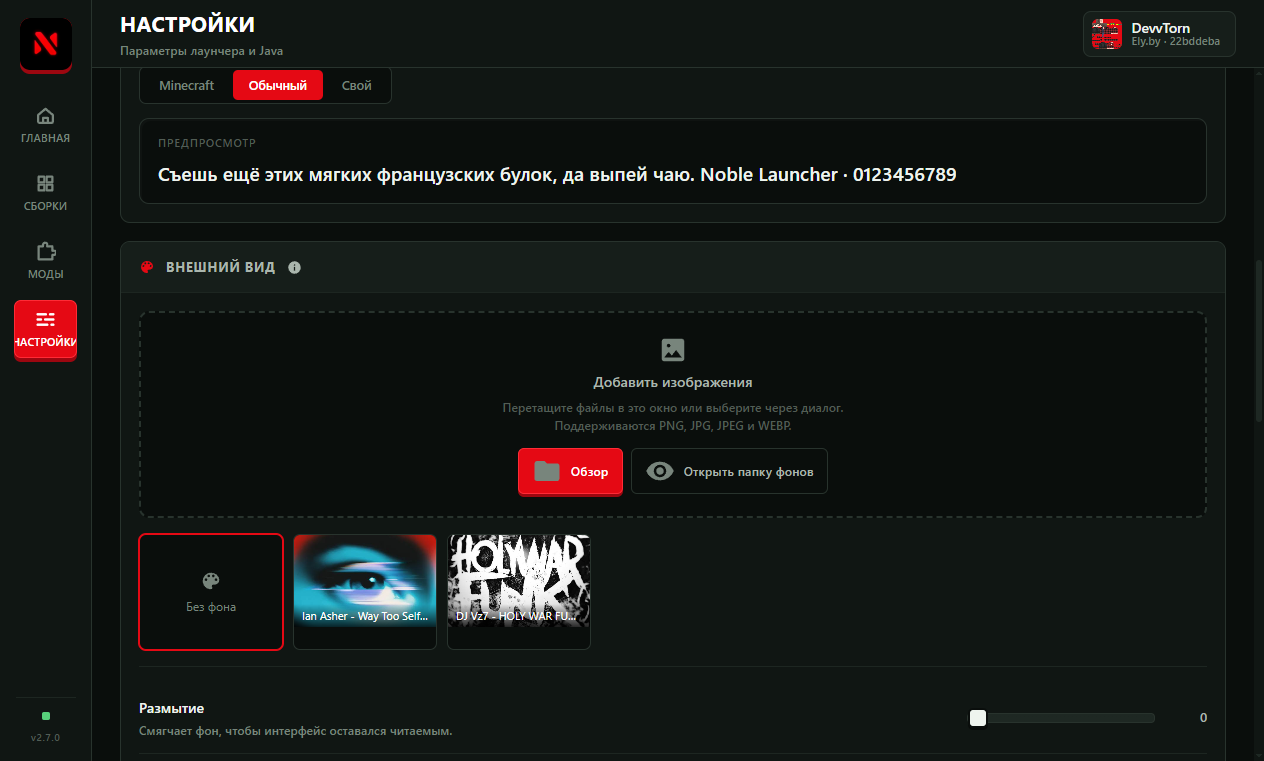
Task: Click the Размытие value 0
Action: coord(1203,718)
